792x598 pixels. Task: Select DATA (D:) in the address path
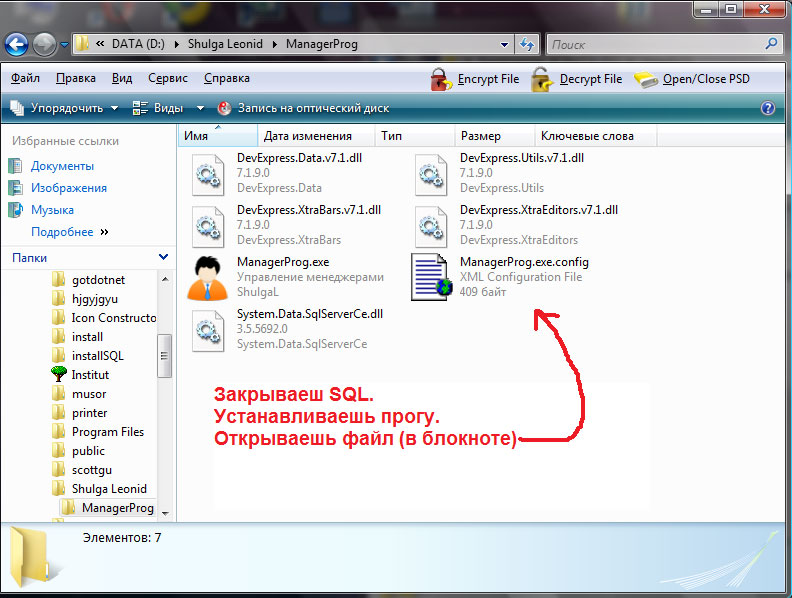coord(138,44)
